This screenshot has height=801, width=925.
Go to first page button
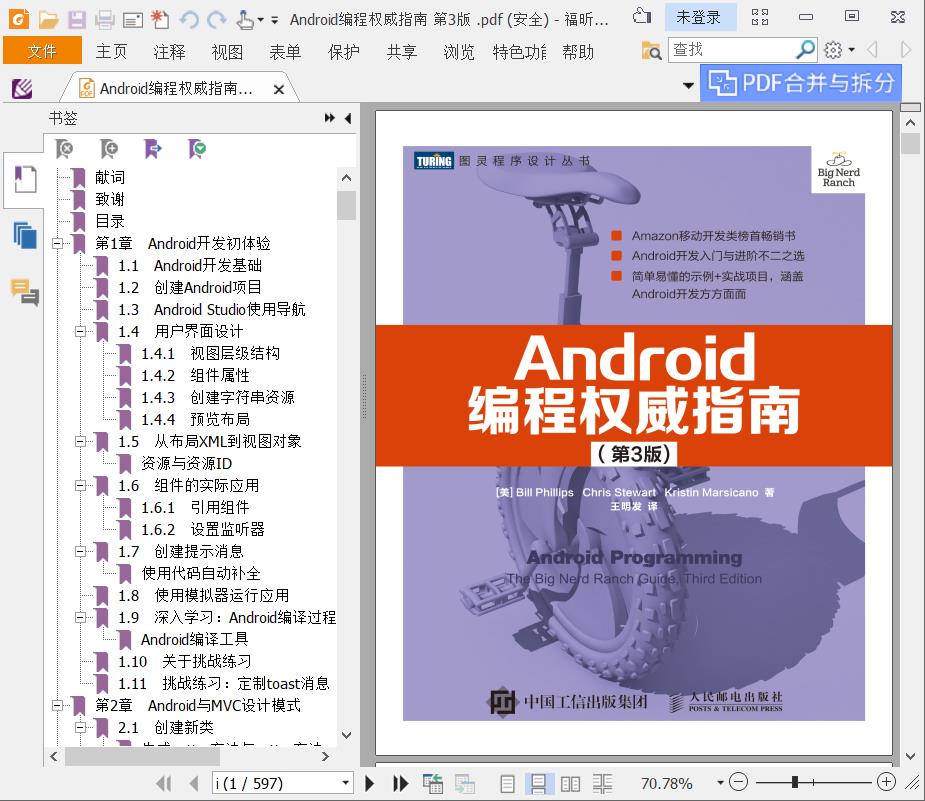pos(163,783)
